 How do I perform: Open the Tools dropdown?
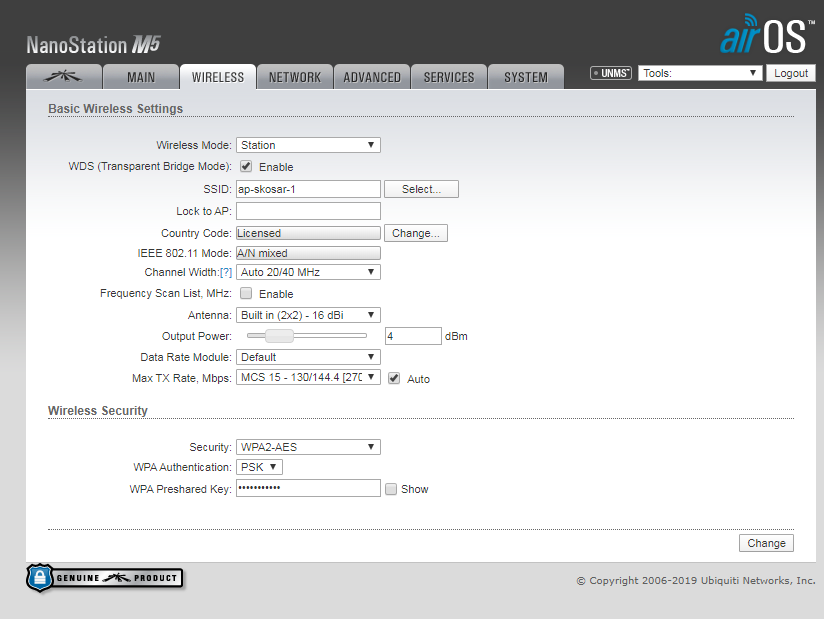point(700,73)
